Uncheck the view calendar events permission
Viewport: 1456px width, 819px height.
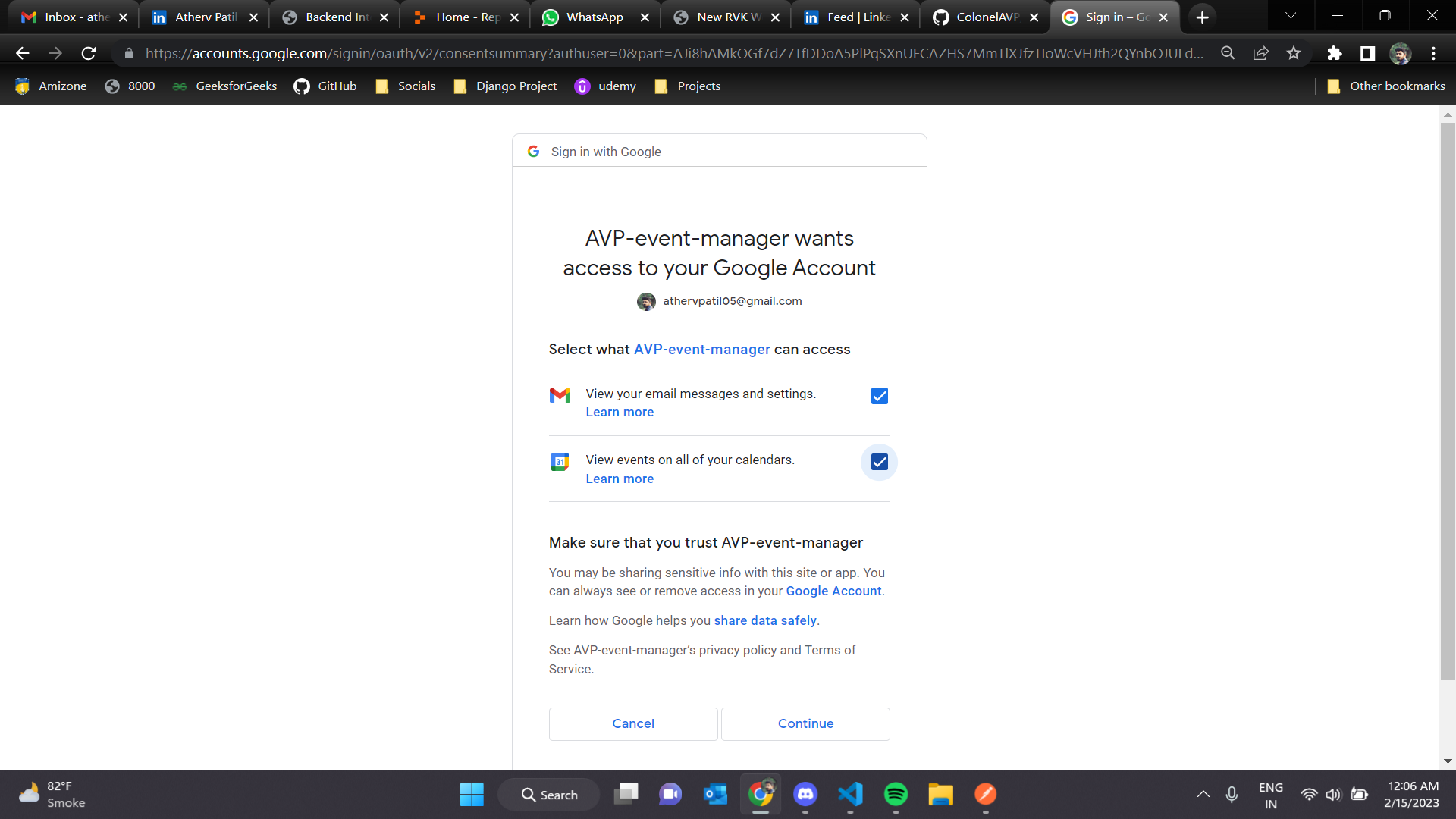click(x=879, y=462)
